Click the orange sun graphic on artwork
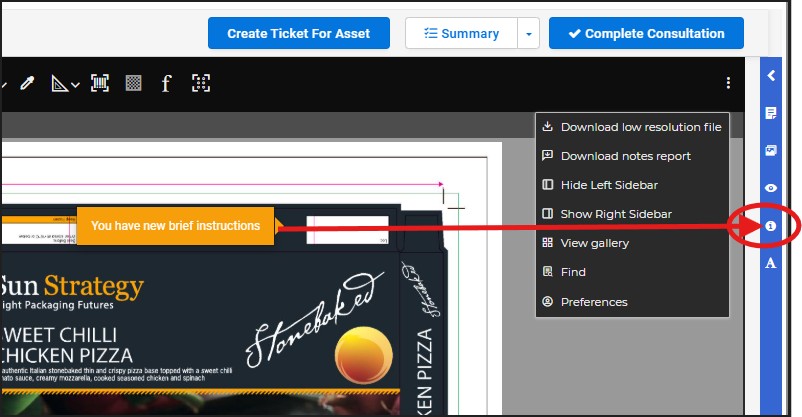Image resolution: width=802 pixels, height=417 pixels. pyautogui.click(x=364, y=355)
